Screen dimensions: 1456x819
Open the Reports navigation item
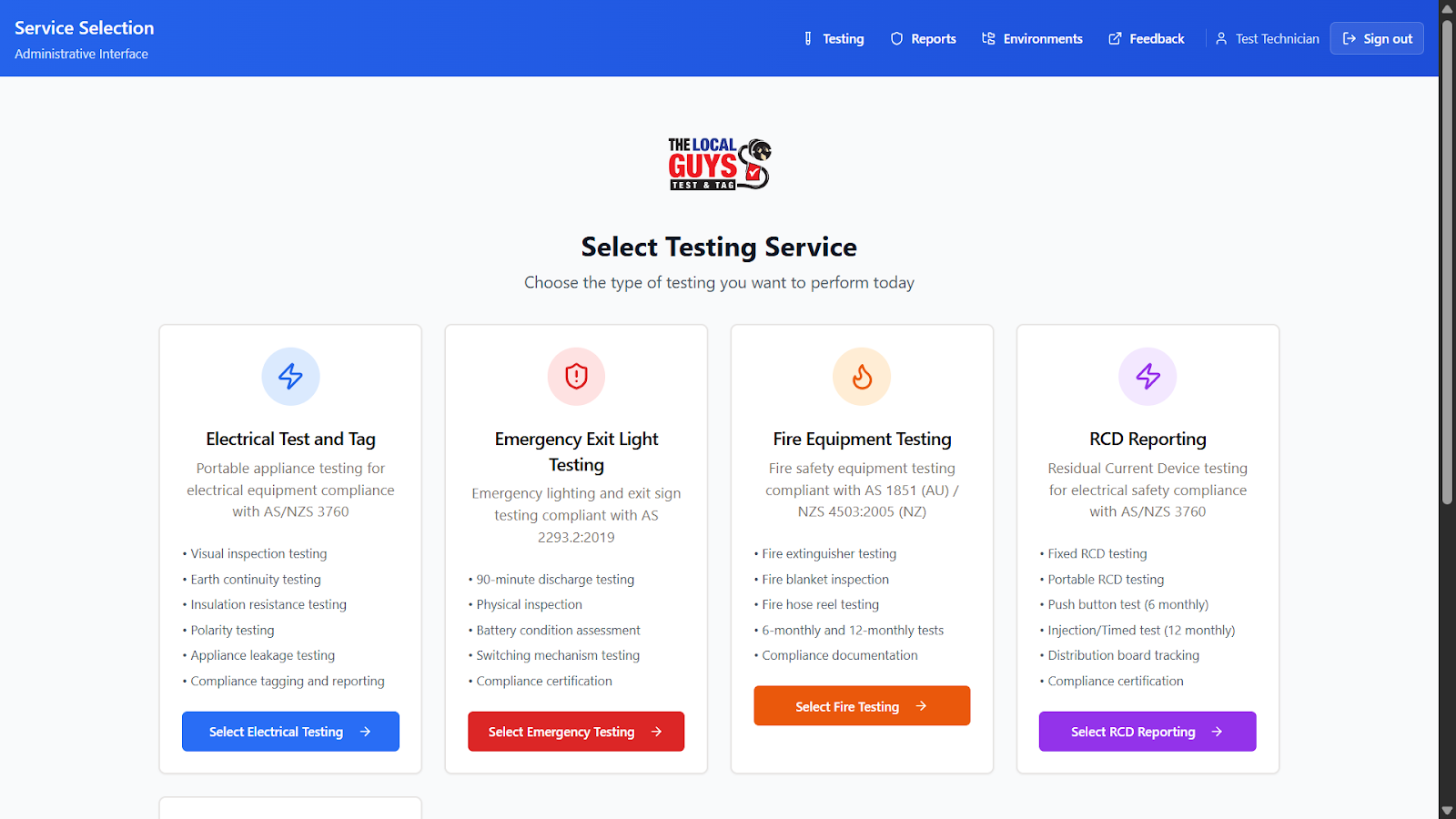pyautogui.click(x=923, y=38)
